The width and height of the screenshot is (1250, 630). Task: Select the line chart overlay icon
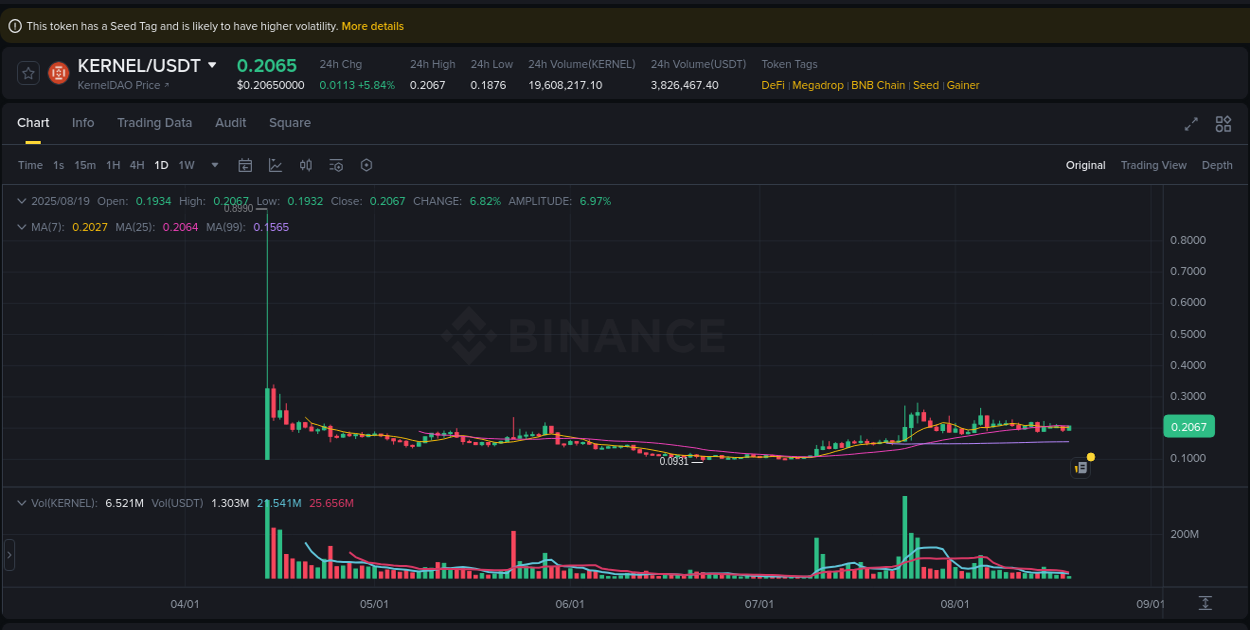275,165
